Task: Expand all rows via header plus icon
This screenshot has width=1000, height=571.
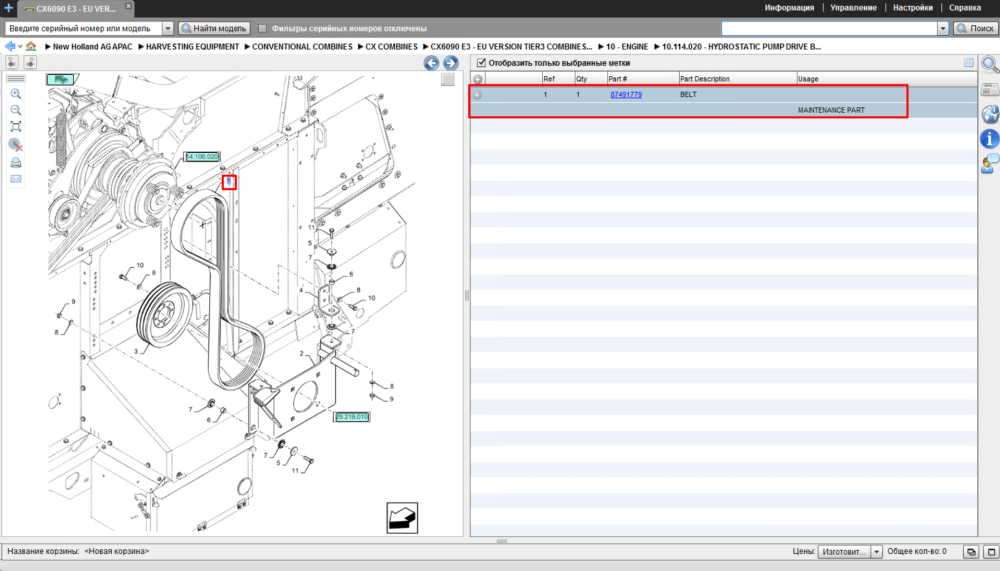Action: (478, 79)
